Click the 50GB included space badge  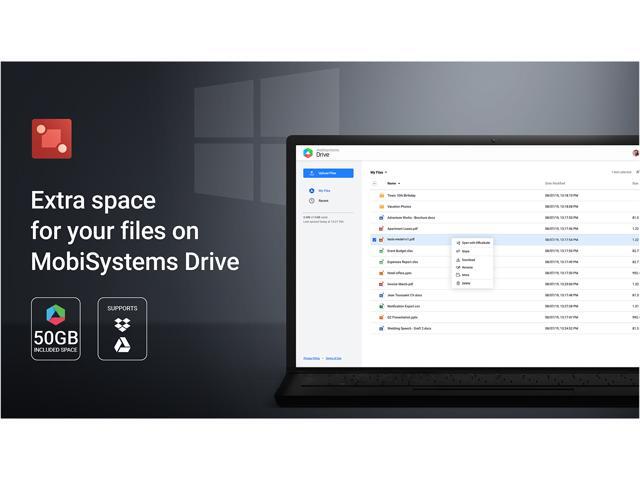coord(56,329)
